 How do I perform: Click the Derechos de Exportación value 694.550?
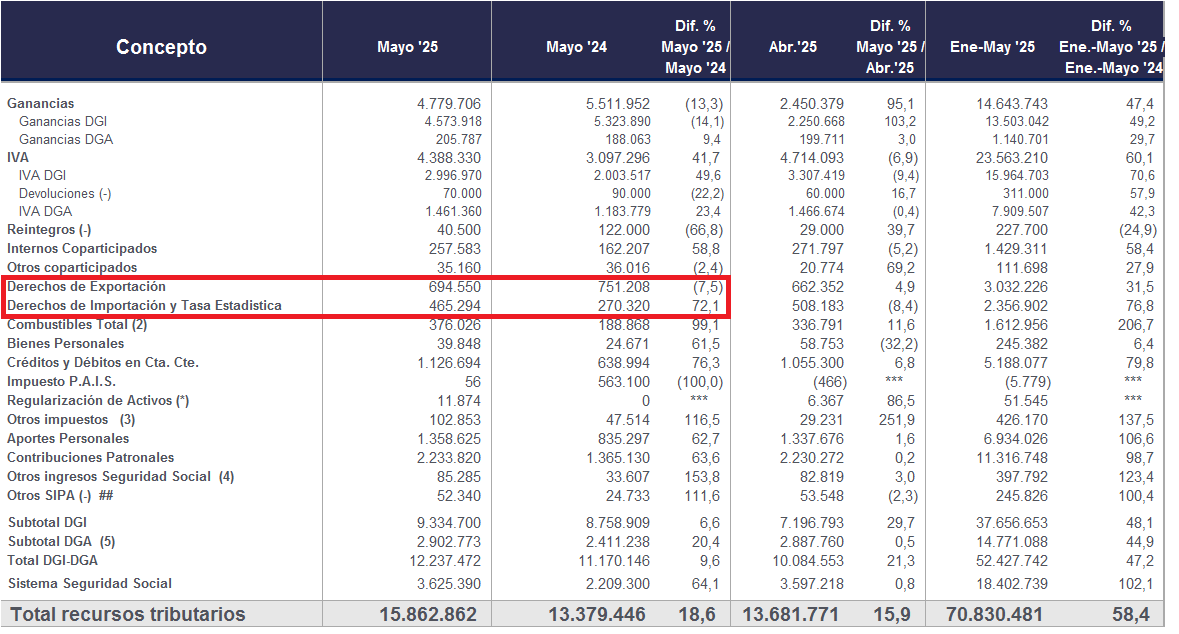click(x=456, y=287)
